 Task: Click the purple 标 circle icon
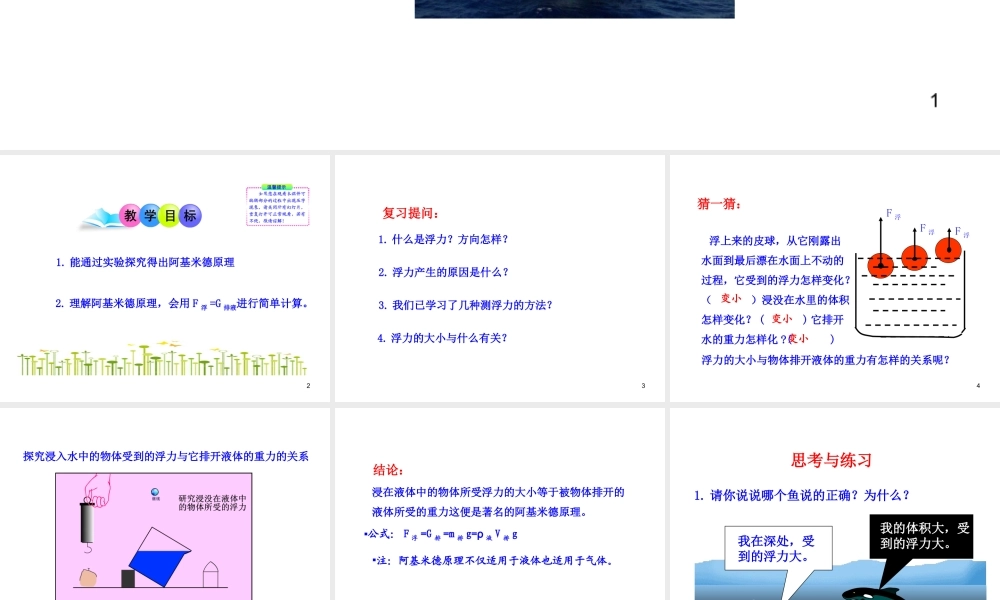(x=191, y=216)
